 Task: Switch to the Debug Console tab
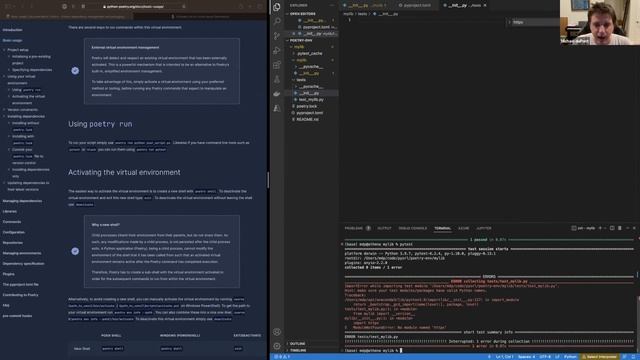[x=412, y=228]
